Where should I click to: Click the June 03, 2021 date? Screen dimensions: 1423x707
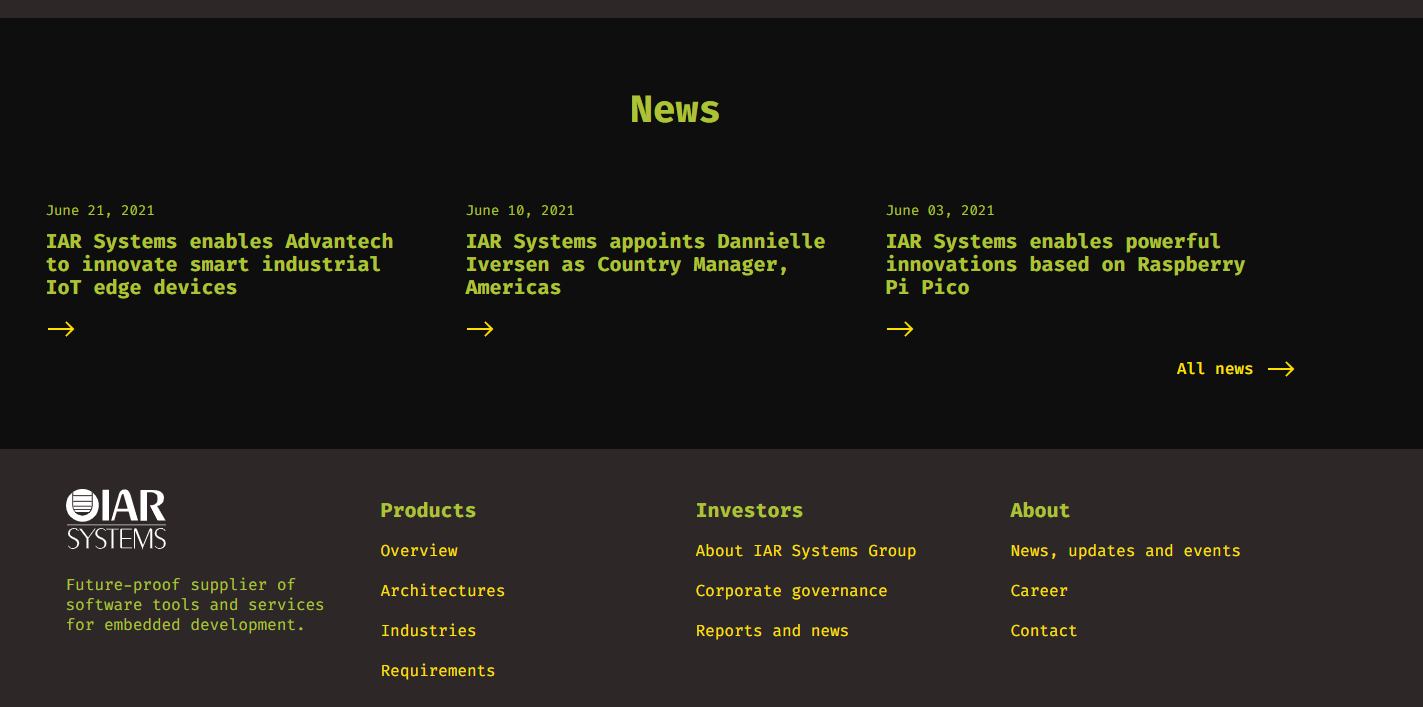940,210
